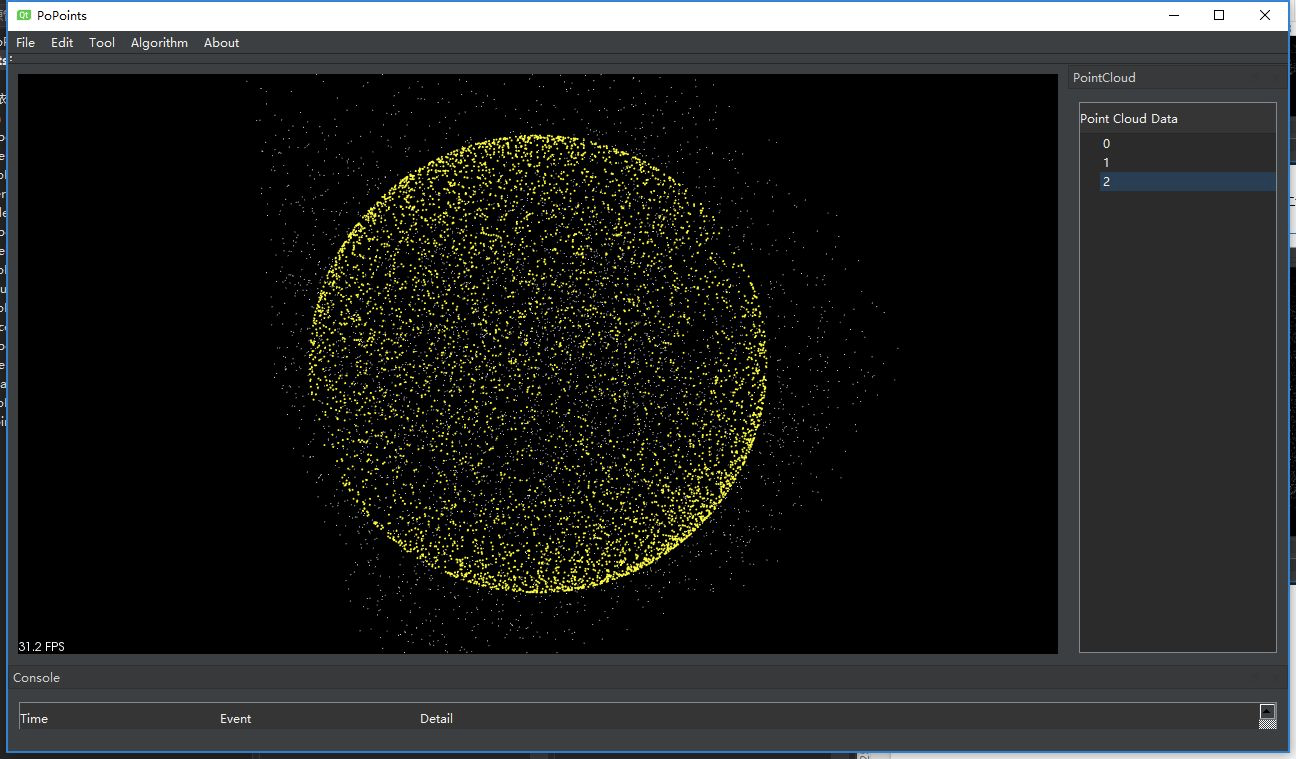Click the yellow sphere point cloud in the viewport

coord(539,364)
